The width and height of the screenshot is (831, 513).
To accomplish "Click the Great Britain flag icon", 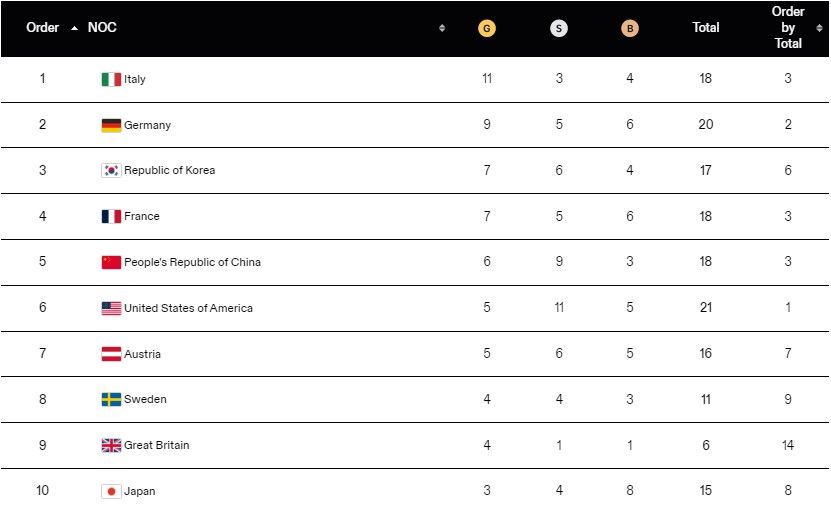I will pos(111,445).
